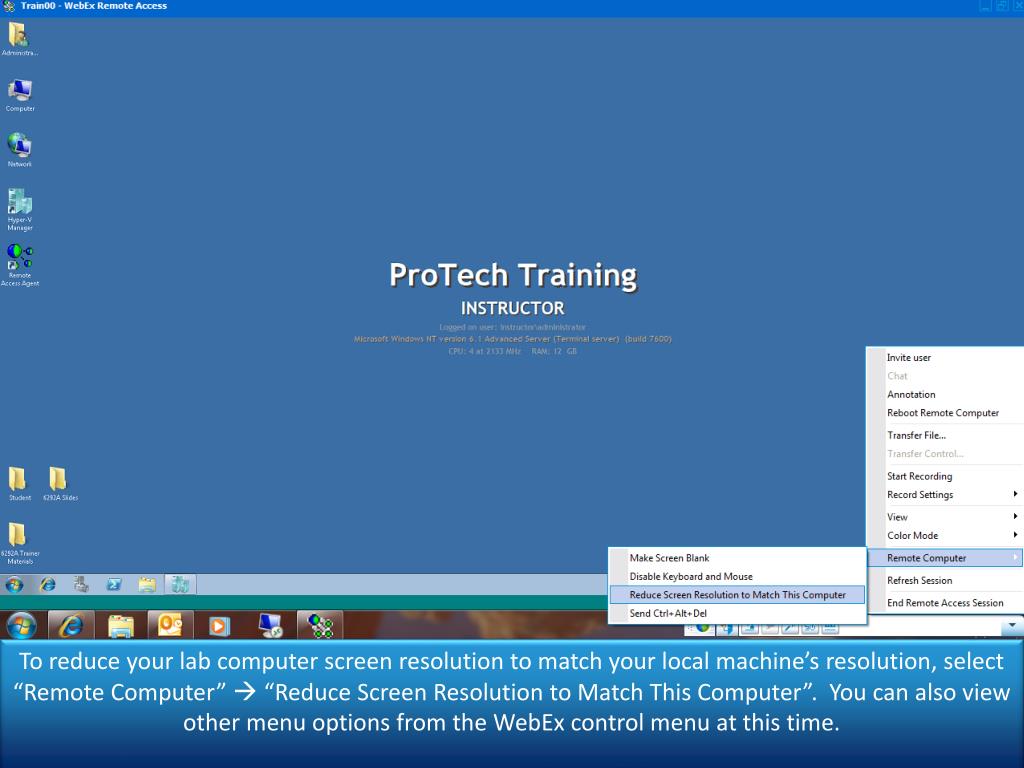The width and height of the screenshot is (1024, 768).
Task: Open File Explorer from the local taskbar
Action: pyautogui.click(x=121, y=626)
